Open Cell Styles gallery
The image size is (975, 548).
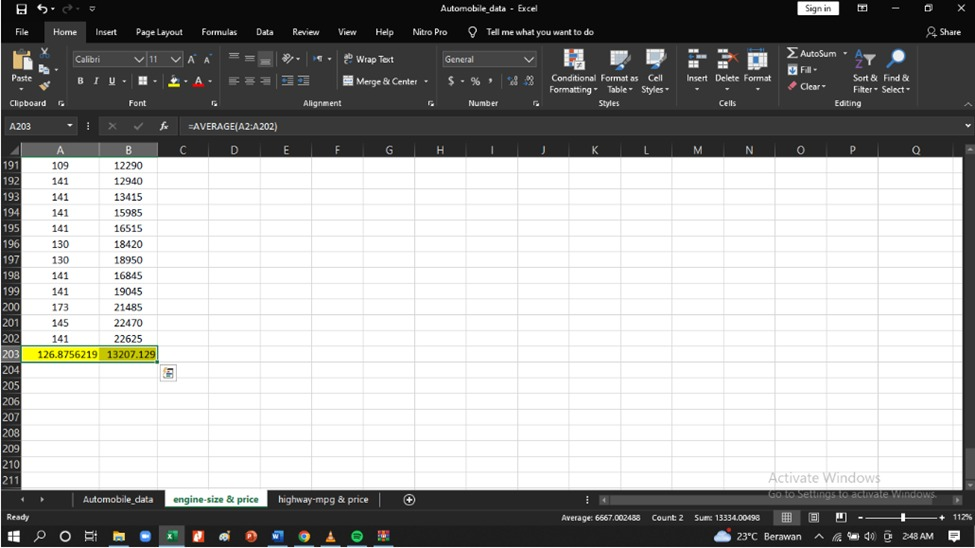pyautogui.click(x=655, y=72)
